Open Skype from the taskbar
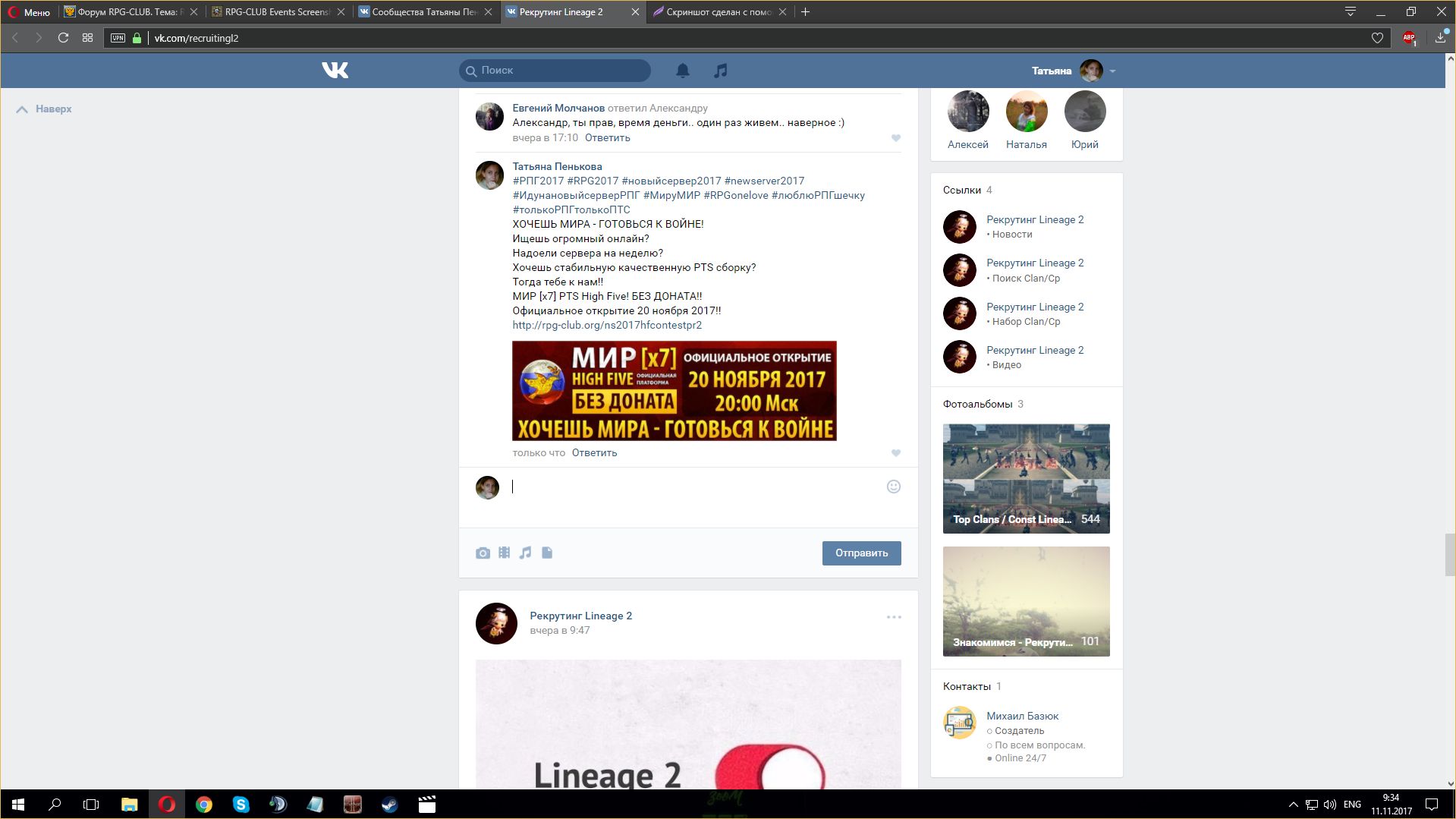 (241, 805)
